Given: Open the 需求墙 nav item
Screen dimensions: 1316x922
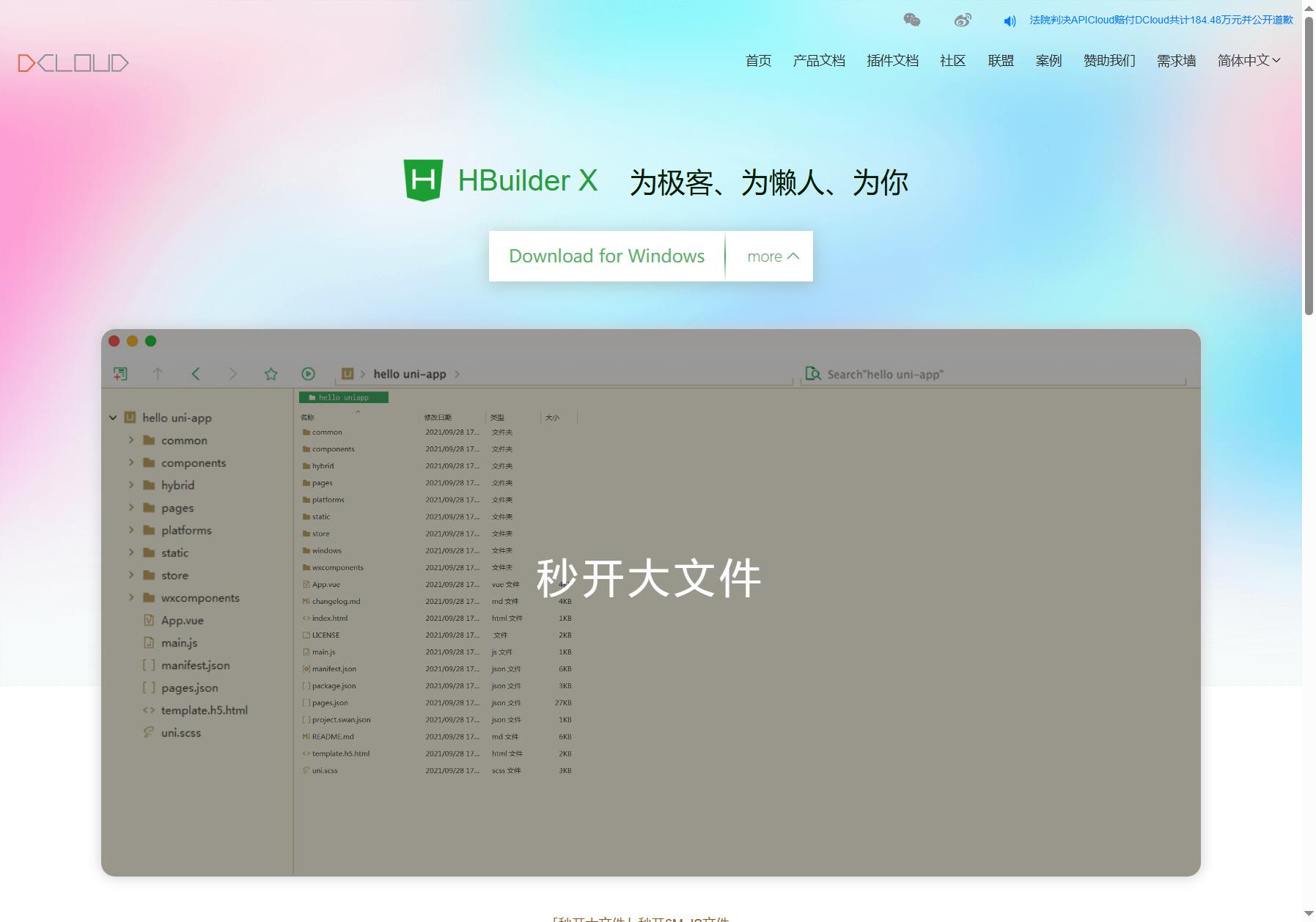Looking at the screenshot, I should coord(1176,61).
